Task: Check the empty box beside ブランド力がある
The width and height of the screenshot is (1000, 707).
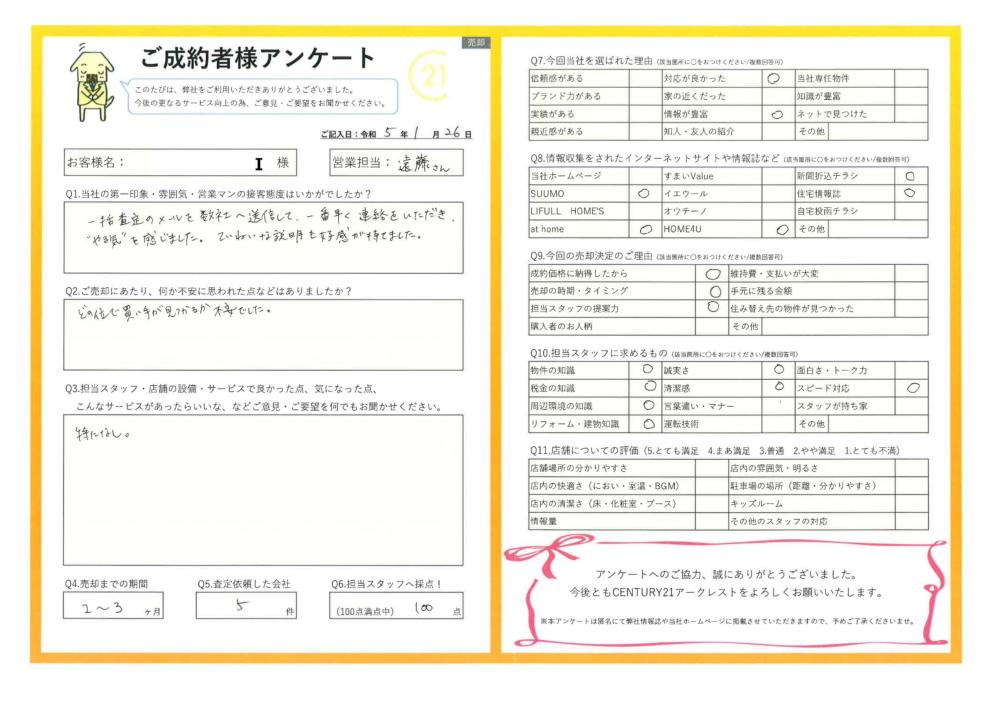Action: pyautogui.click(x=644, y=96)
